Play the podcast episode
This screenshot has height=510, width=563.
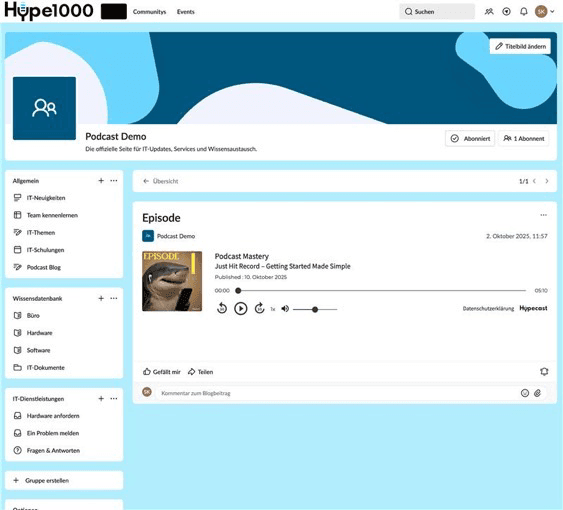point(241,309)
